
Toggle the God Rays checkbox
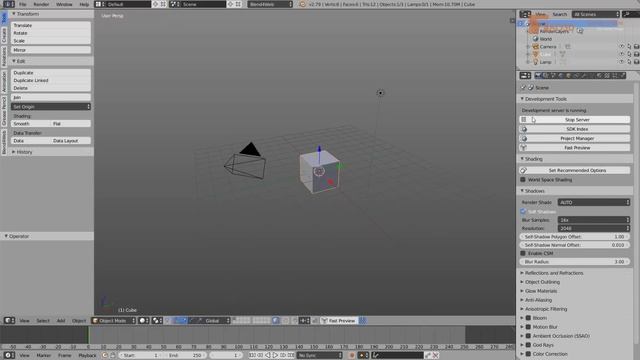click(x=528, y=345)
